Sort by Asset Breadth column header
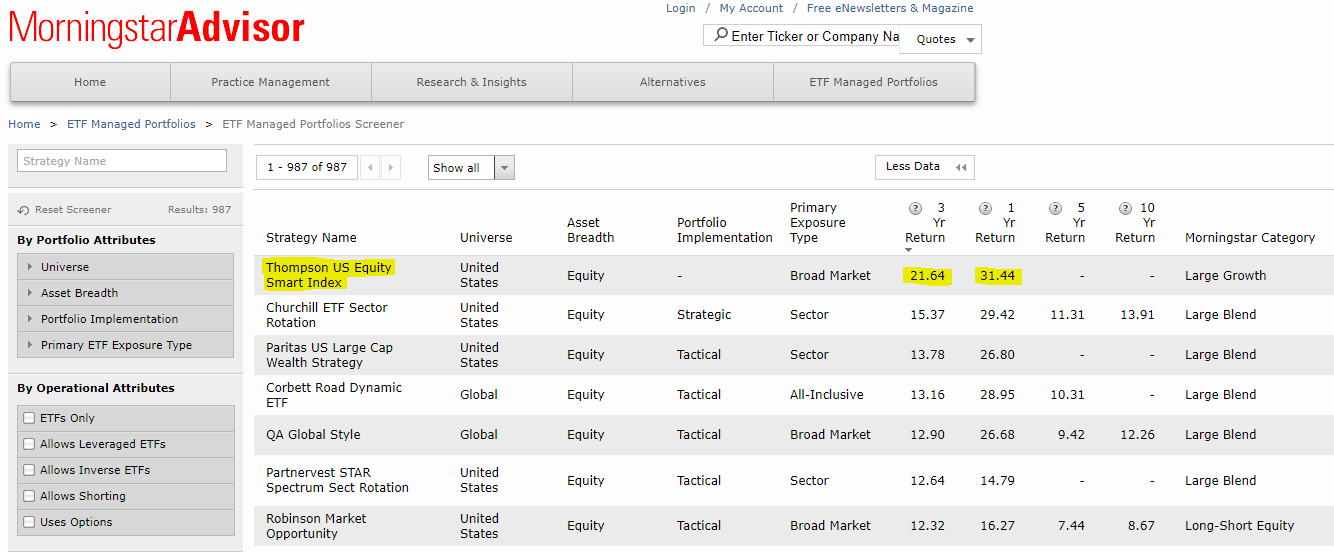1334x553 pixels. tap(590, 230)
